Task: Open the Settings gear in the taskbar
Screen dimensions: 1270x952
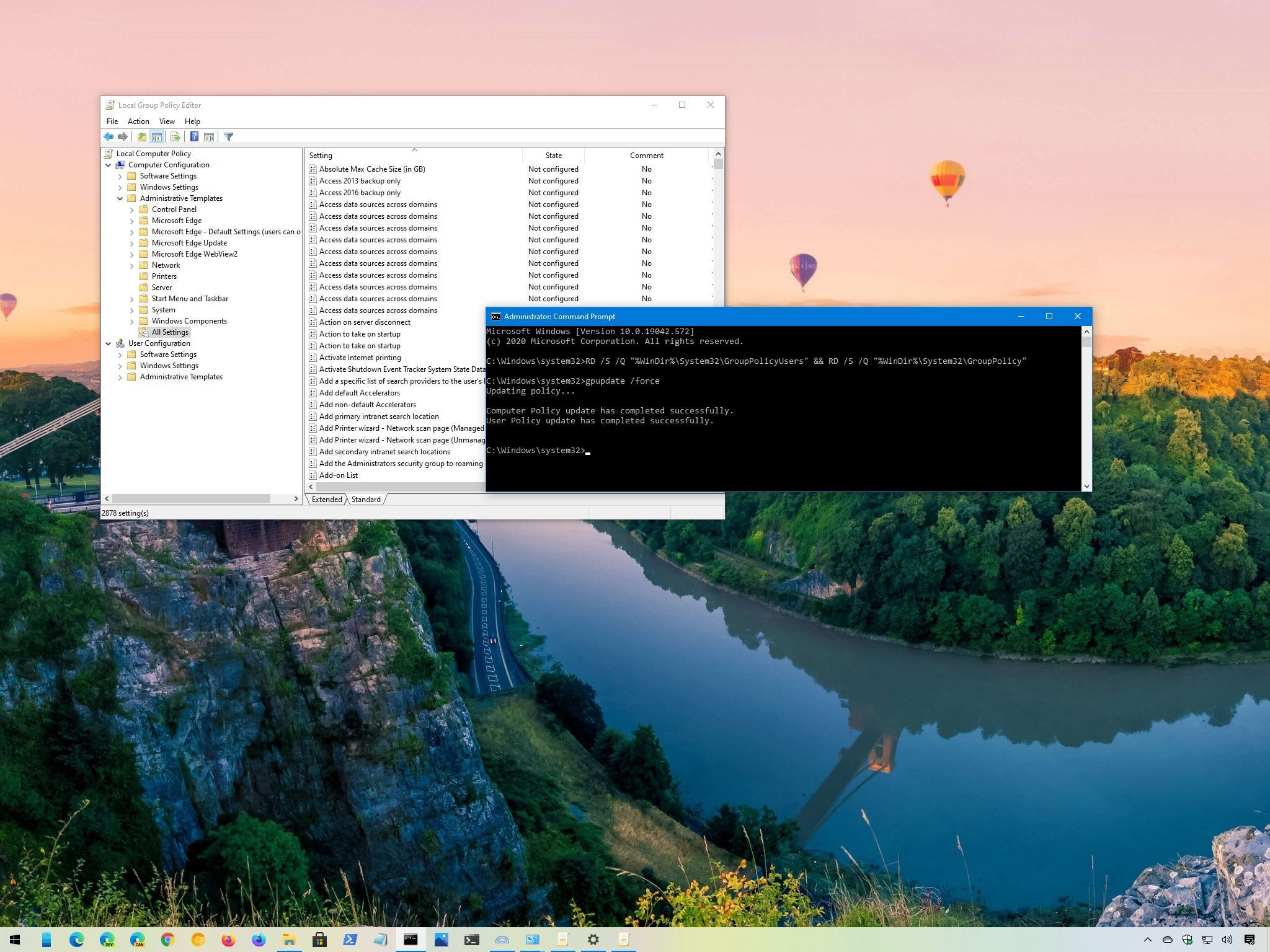Action: point(593,940)
